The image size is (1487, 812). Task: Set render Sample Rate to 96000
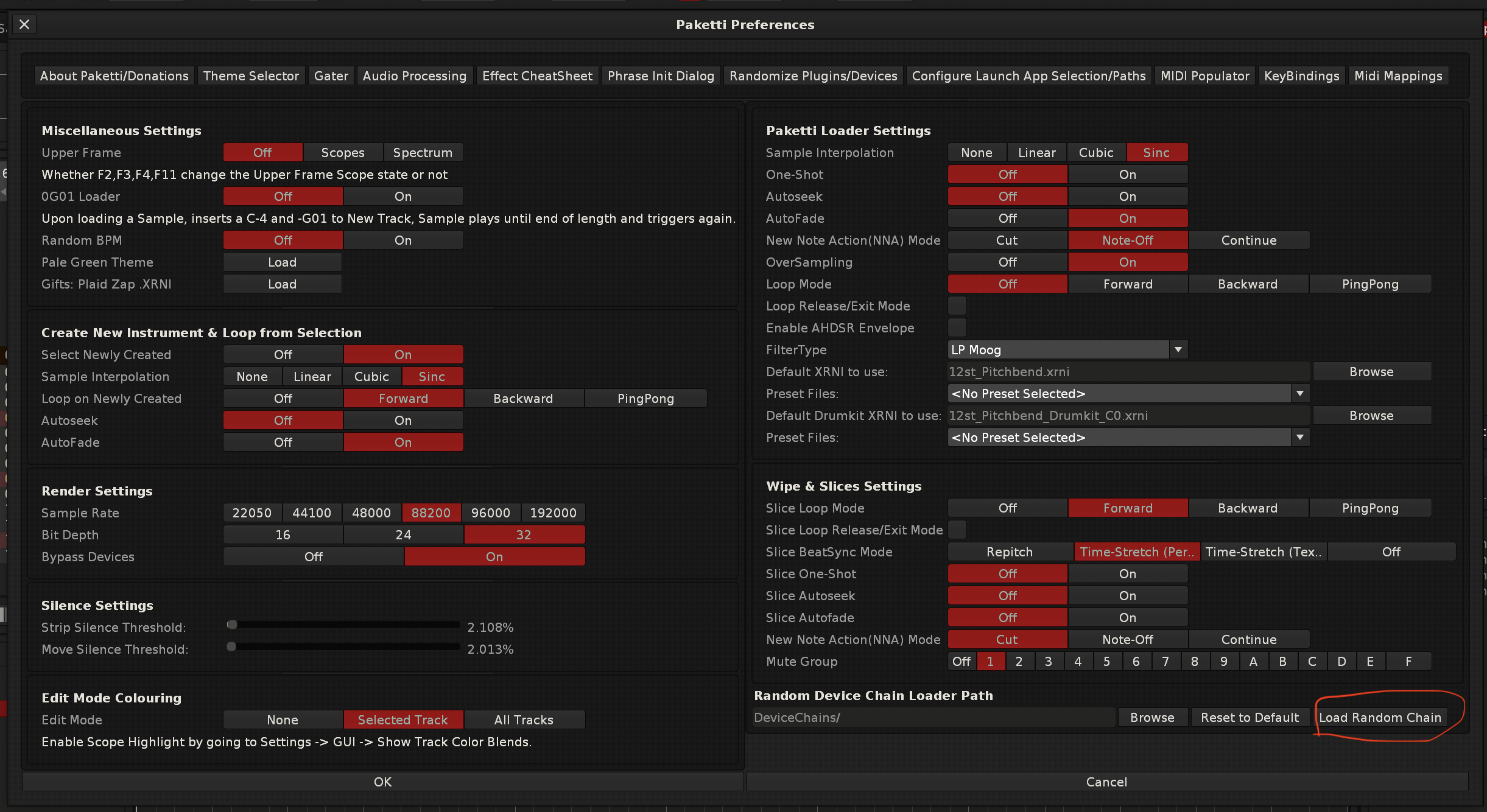click(x=490, y=513)
